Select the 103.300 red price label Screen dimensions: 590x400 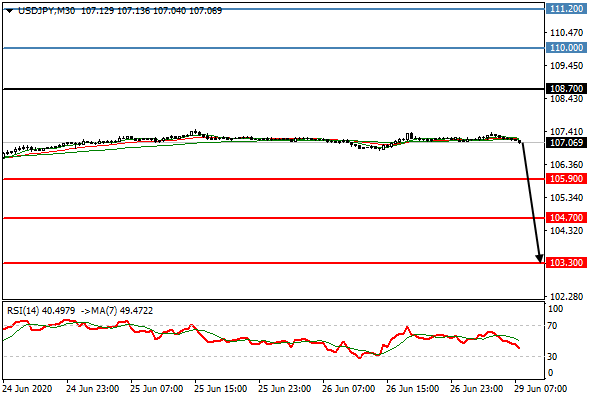pos(566,263)
